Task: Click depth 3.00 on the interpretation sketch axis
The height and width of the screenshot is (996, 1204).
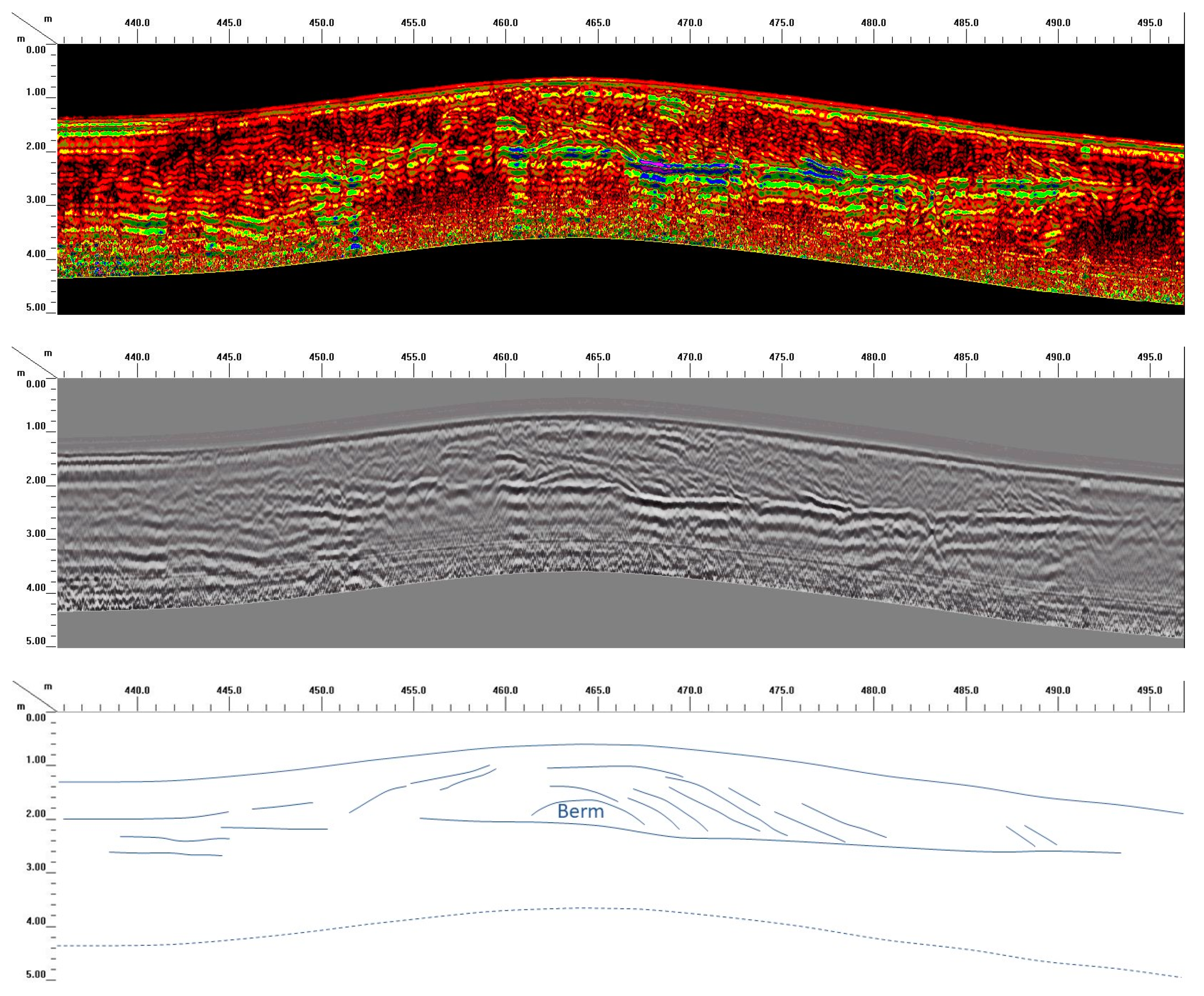Action: 36,867
